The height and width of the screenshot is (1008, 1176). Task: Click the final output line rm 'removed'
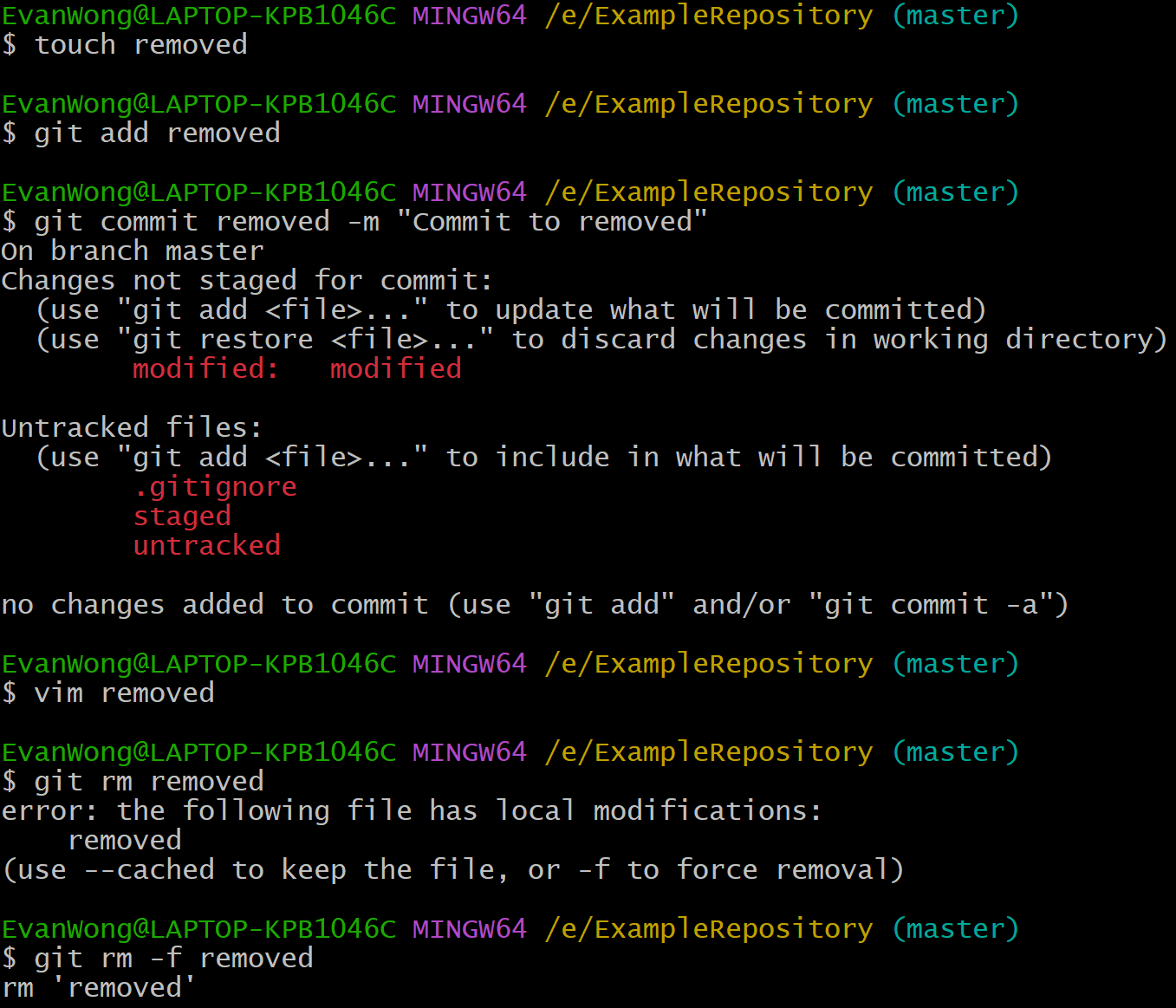tap(99, 988)
